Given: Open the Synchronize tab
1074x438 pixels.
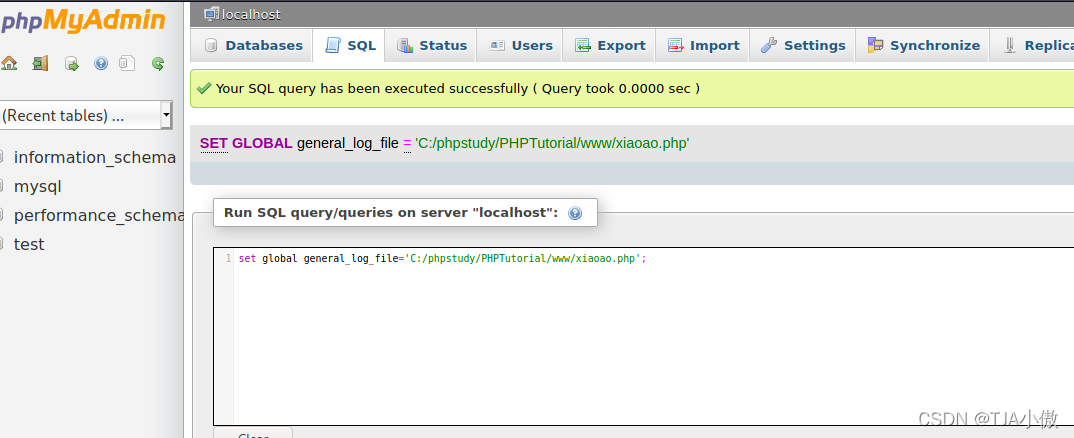Looking at the screenshot, I should pyautogui.click(x=923, y=45).
